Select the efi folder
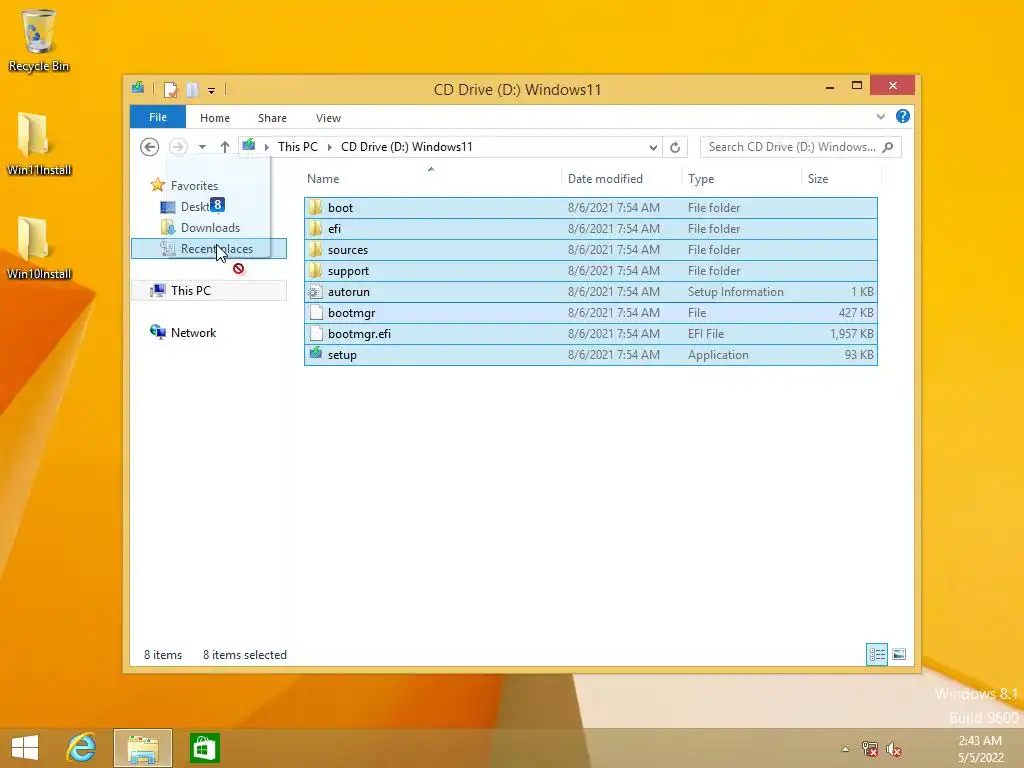Viewport: 1024px width, 768px height. [x=590, y=229]
